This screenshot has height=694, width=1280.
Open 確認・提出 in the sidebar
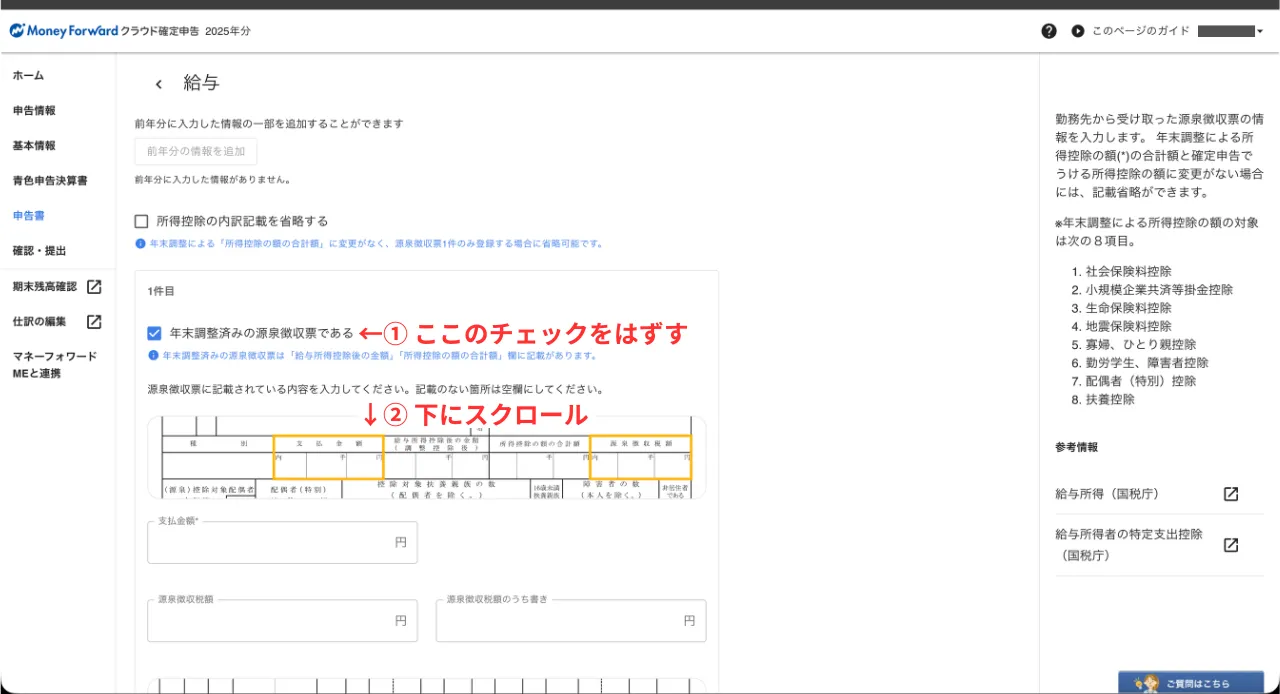tap(40, 251)
